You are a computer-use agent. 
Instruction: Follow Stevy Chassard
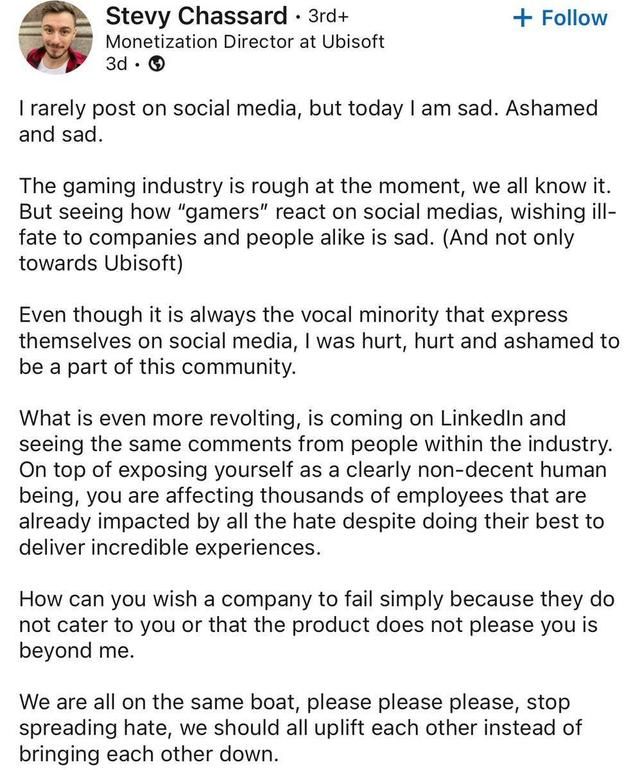[559, 18]
